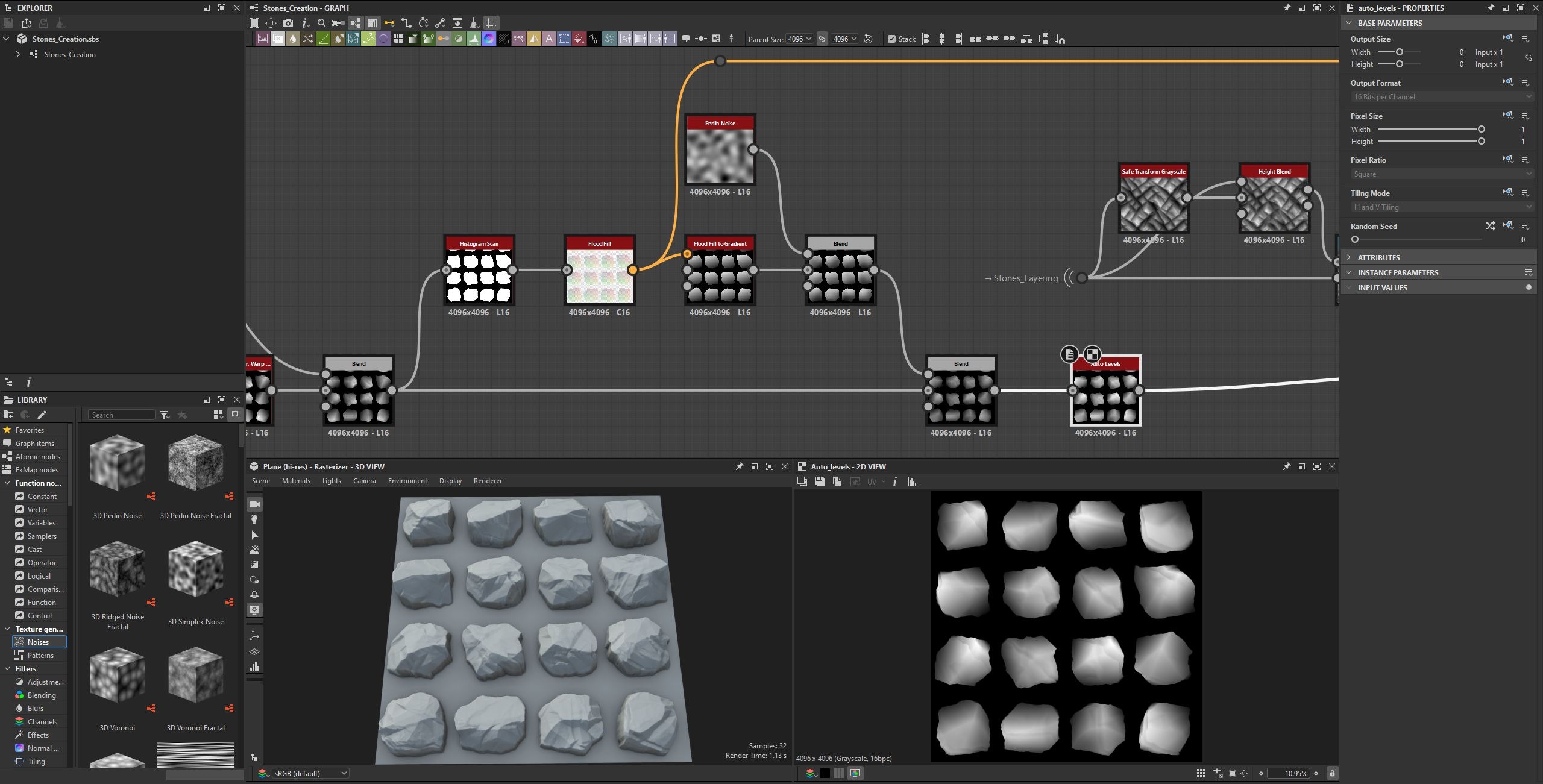Toggle the 2D view zoom lock
The height and width of the screenshot is (784, 1543).
1332,773
